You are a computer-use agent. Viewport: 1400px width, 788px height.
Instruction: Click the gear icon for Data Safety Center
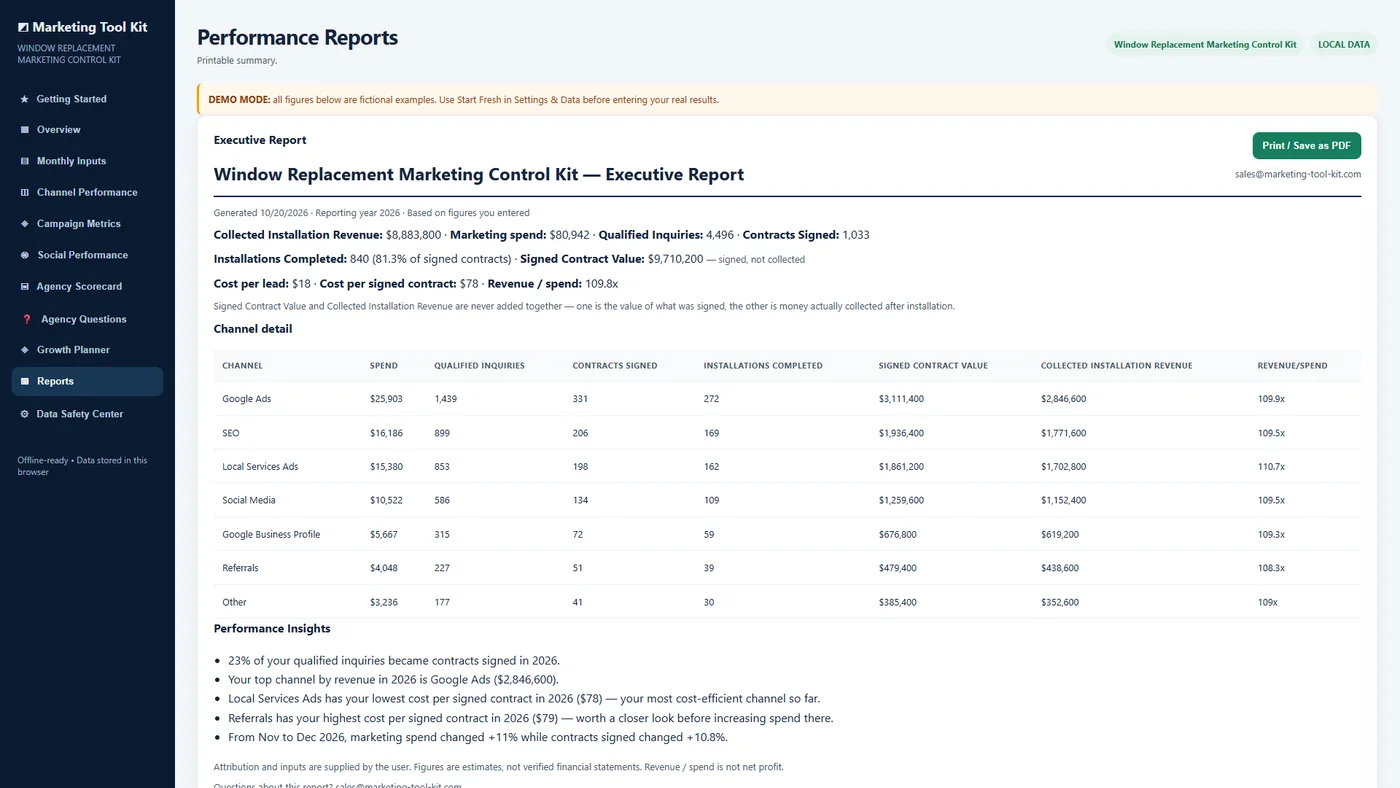[24, 414]
